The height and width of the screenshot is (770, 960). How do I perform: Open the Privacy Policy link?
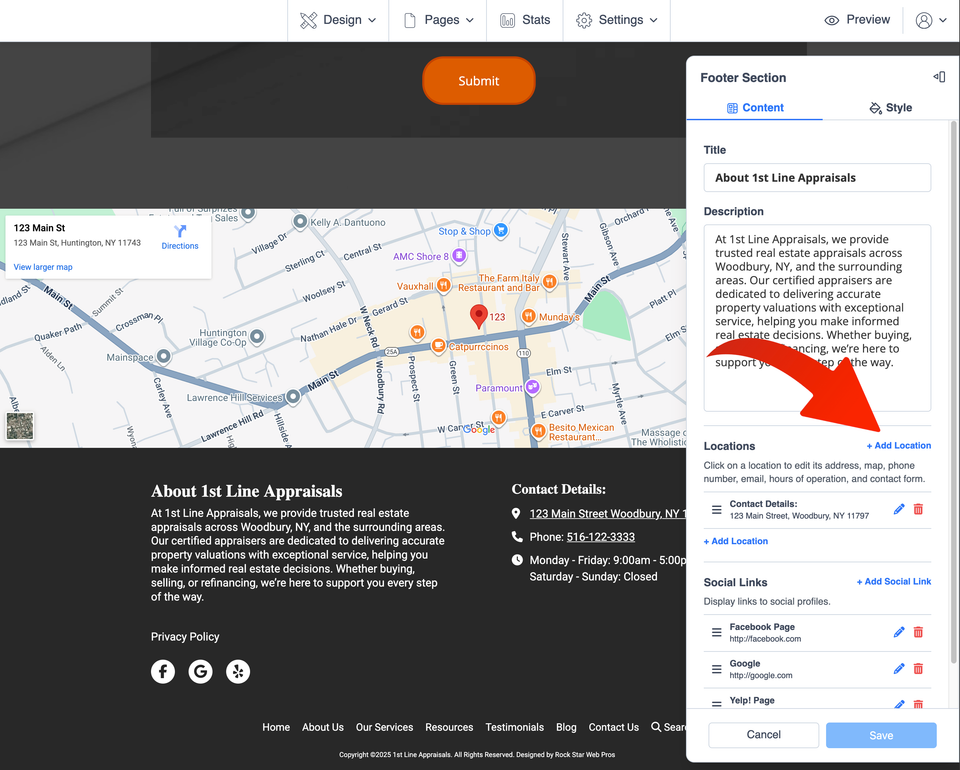[x=185, y=637]
